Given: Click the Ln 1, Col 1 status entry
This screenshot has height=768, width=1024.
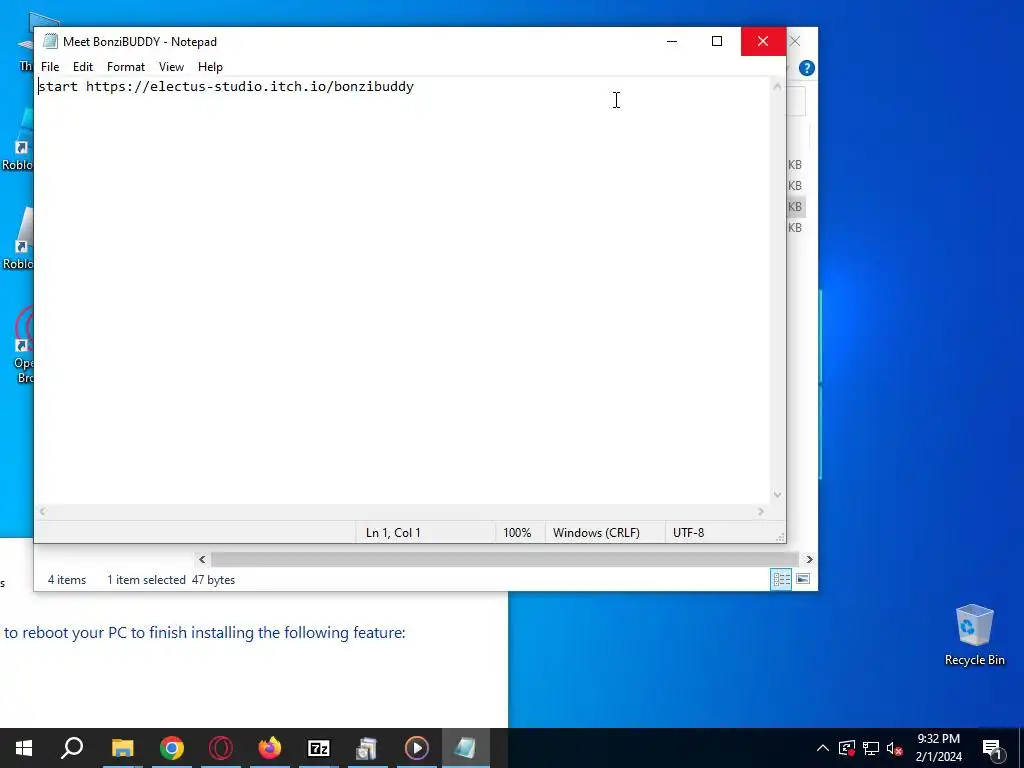Looking at the screenshot, I should point(393,533).
